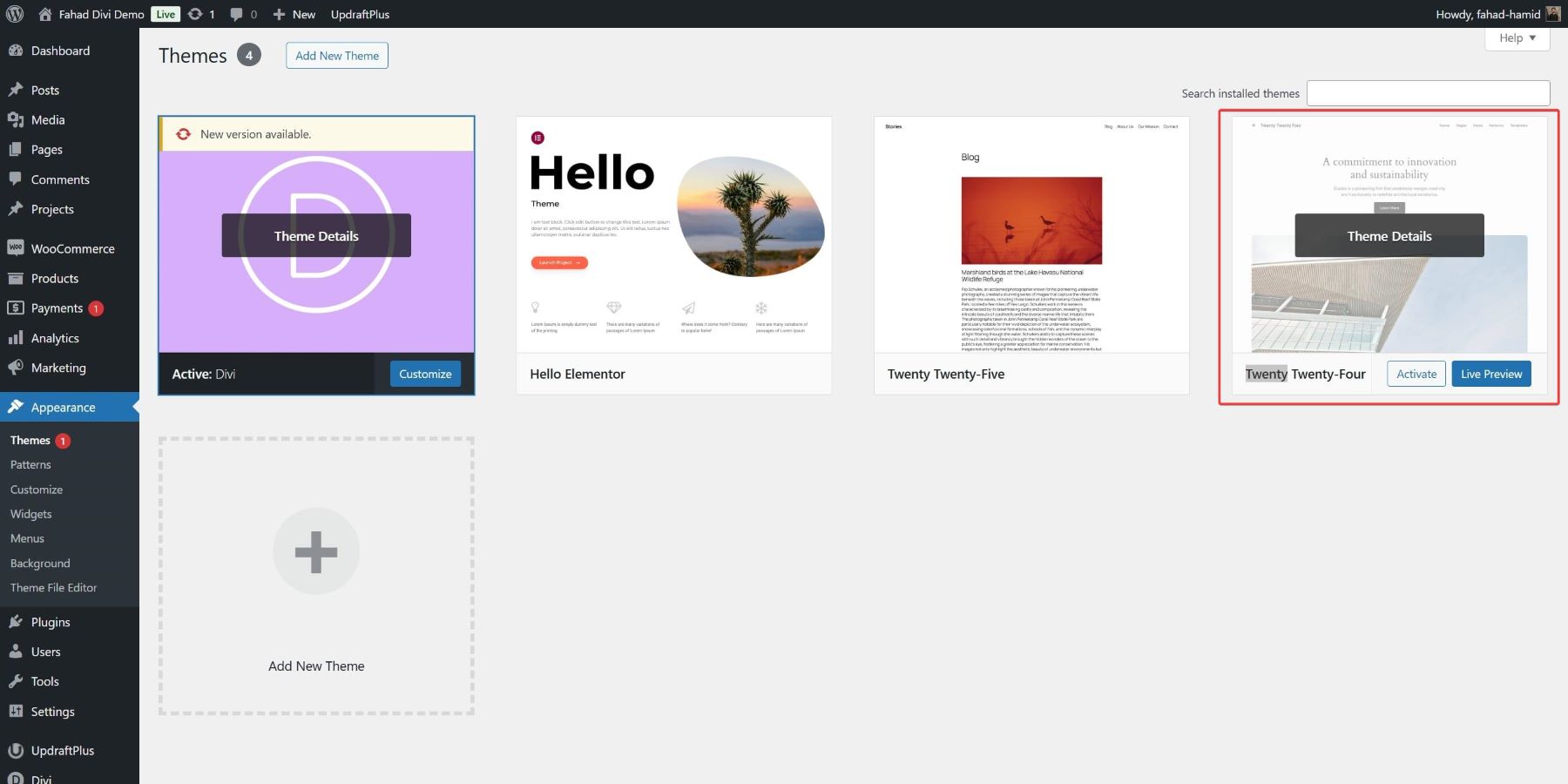Open Analytics from the sidebar icon

coord(17,338)
